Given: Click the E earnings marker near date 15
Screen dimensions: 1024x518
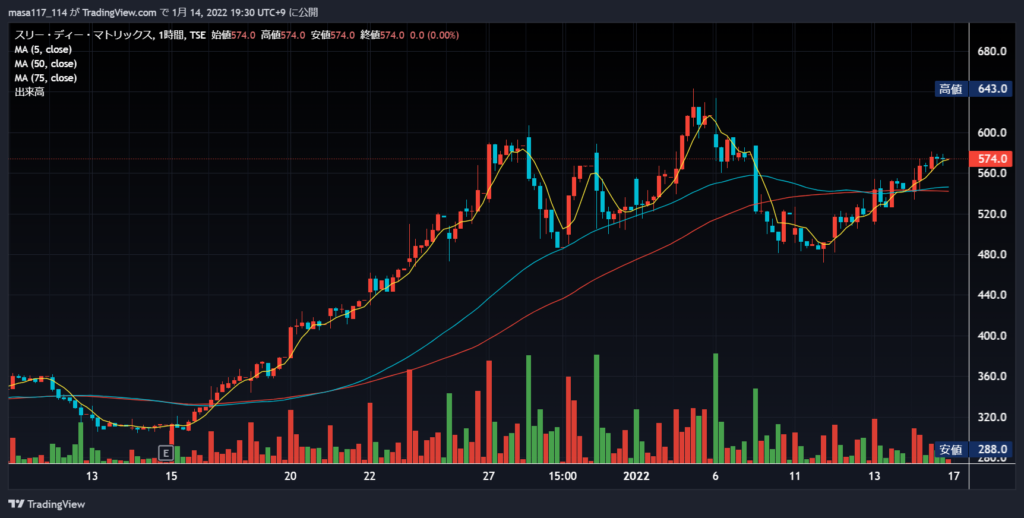Looking at the screenshot, I should point(166,453).
